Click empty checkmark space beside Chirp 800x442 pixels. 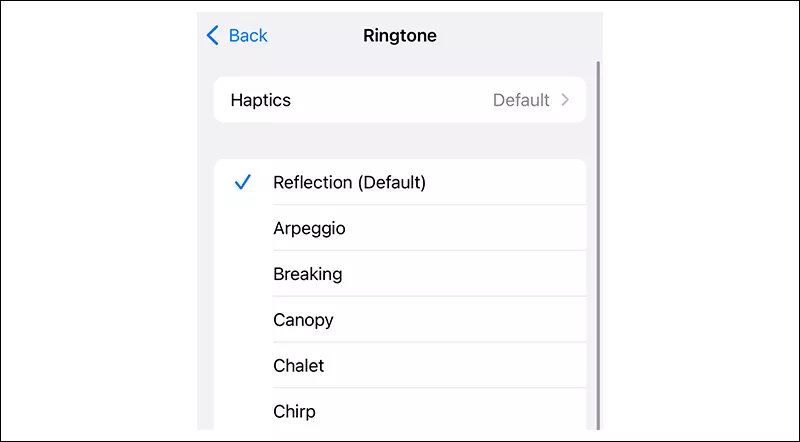[x=242, y=411]
